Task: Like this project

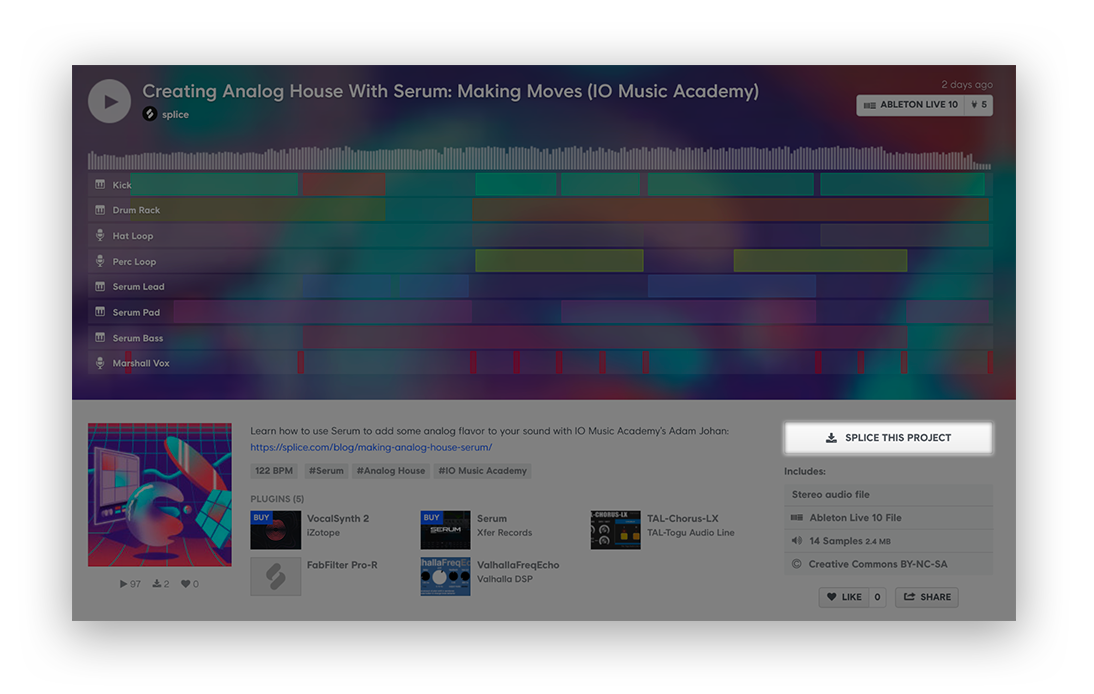Action: coord(844,597)
